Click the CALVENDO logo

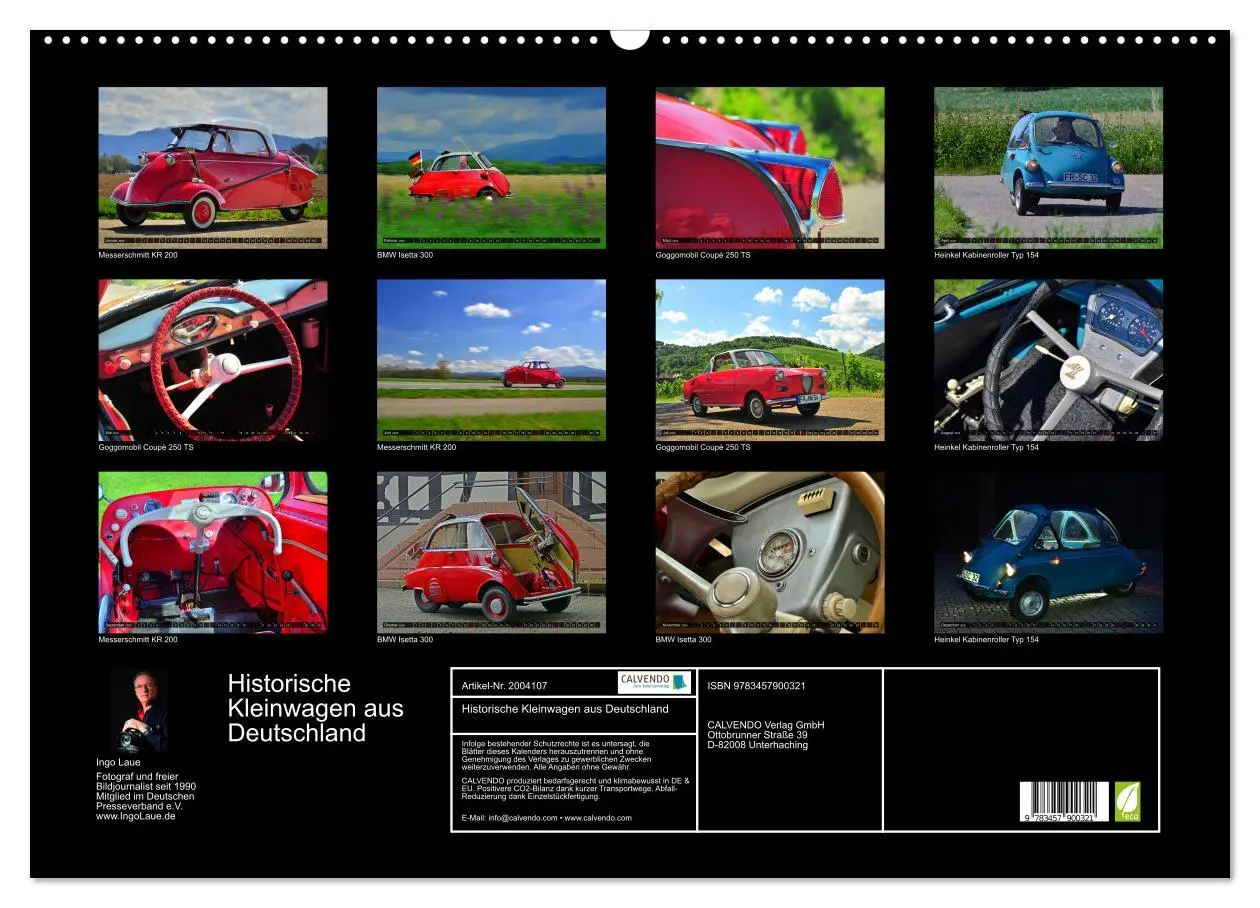coord(654,682)
